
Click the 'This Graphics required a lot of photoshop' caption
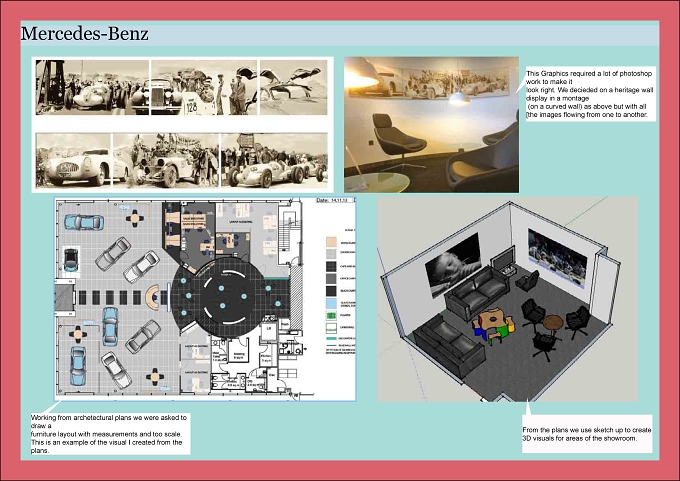pyautogui.click(x=589, y=94)
